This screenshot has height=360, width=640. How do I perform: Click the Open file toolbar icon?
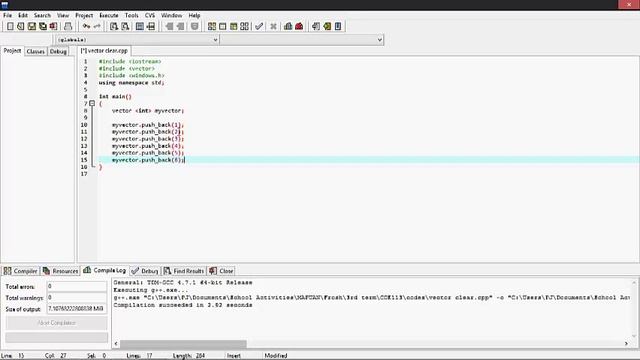coord(21,27)
